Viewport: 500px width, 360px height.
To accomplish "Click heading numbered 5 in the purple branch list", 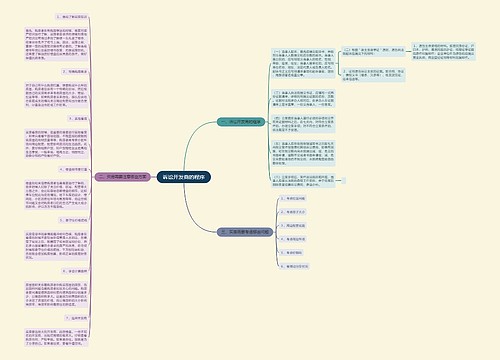I will 73,220.
